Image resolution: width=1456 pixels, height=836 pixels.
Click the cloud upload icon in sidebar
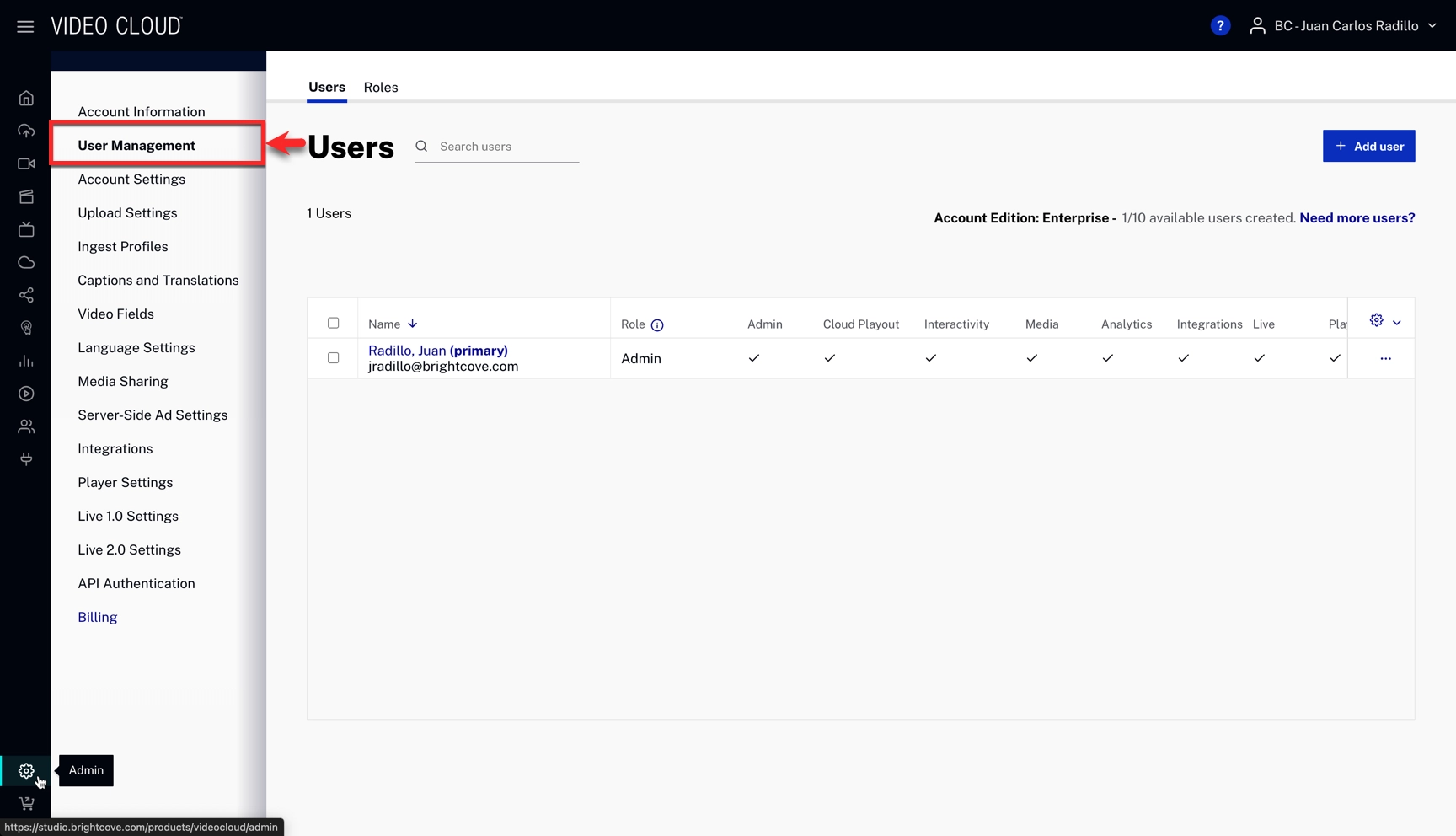coord(26,131)
